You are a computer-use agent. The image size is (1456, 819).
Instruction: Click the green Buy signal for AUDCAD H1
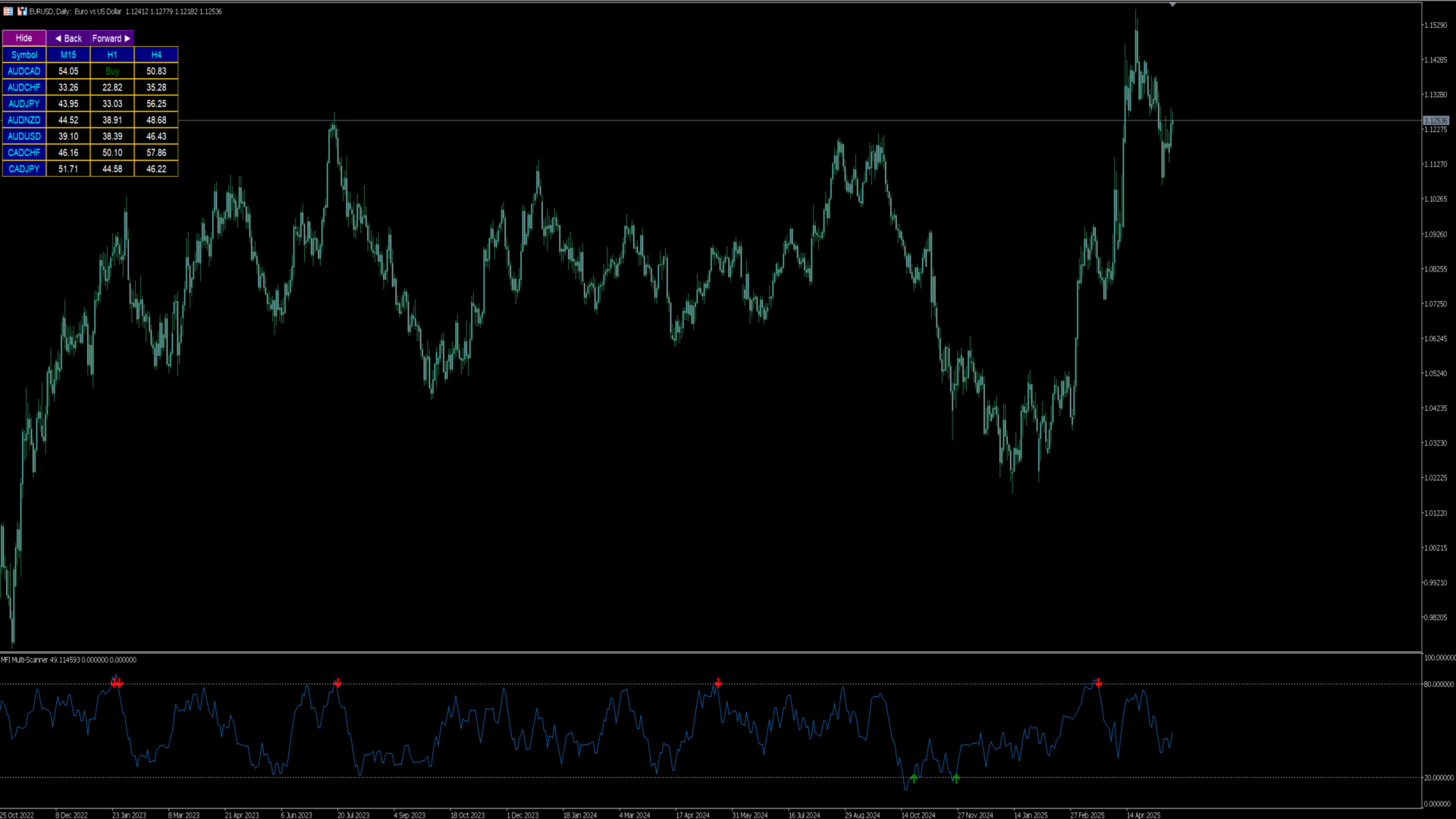[112, 71]
